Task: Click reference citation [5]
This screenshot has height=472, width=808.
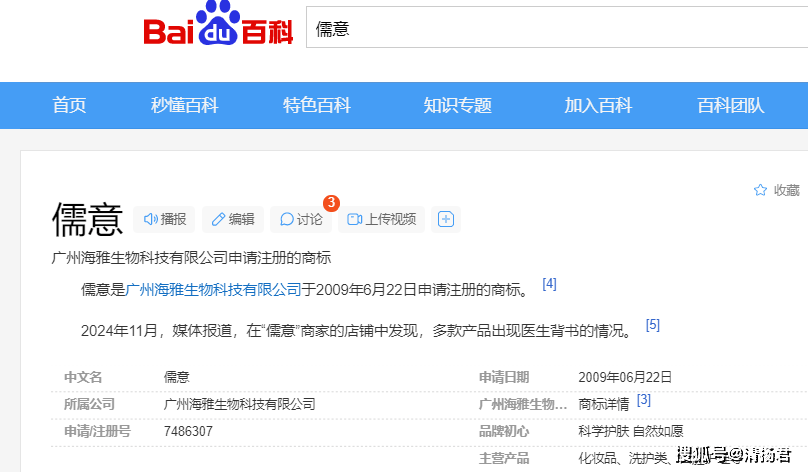Action: pos(652,325)
